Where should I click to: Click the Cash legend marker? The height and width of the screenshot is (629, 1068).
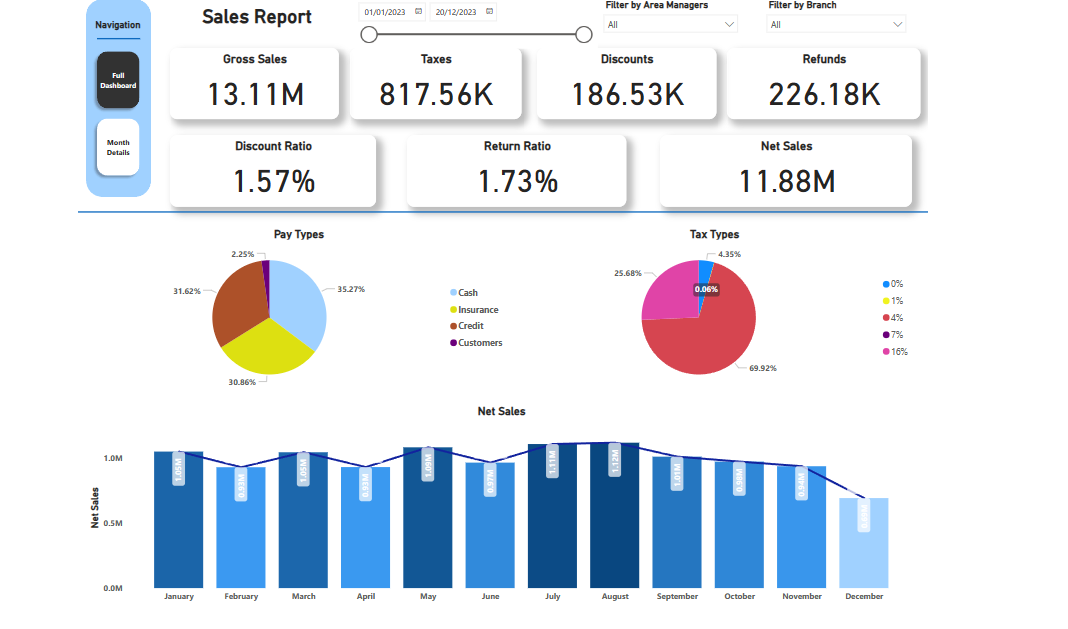pos(454,293)
